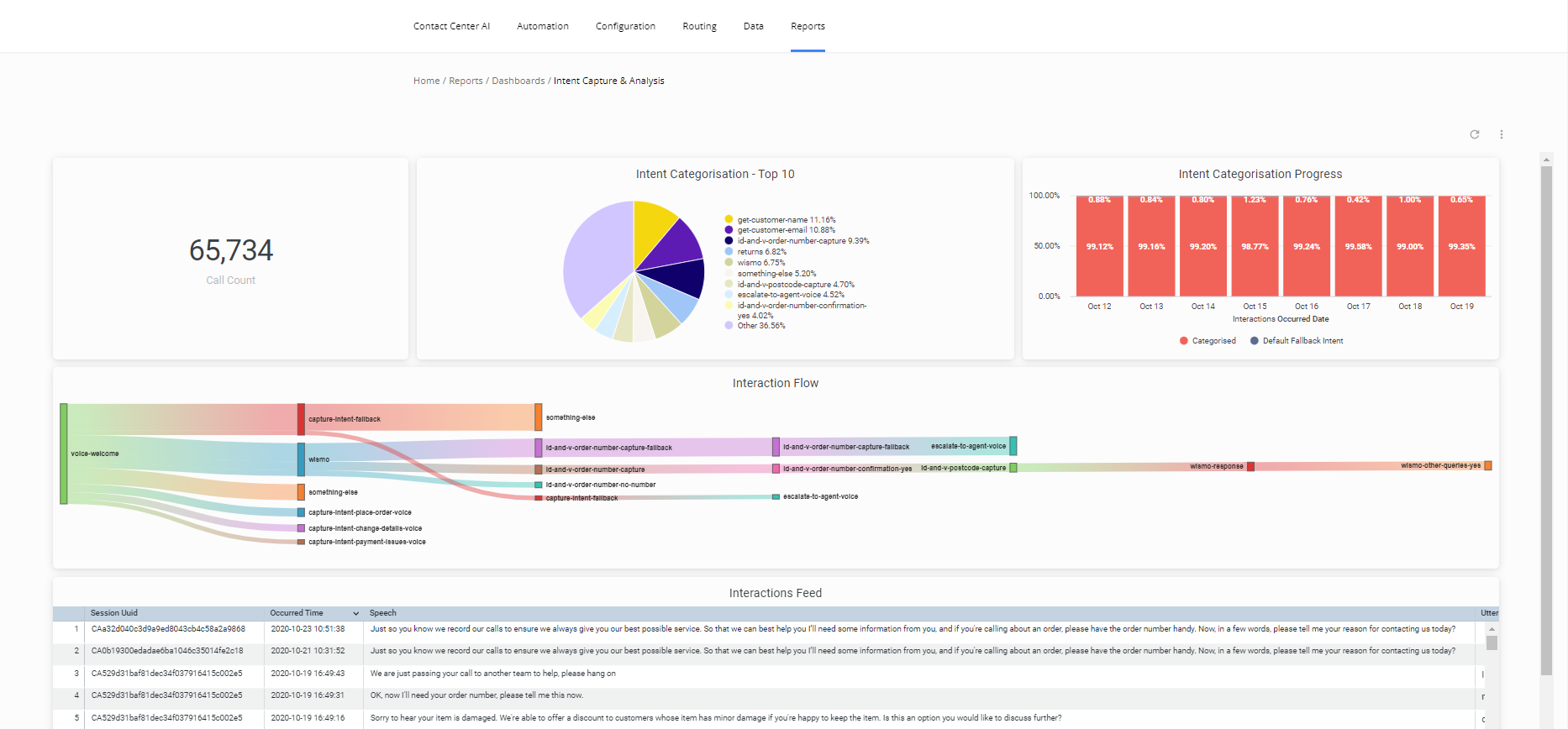Click speech text 'OK, now I'll need your order number'
Screen dimensions: 1568x729
(x=476, y=695)
